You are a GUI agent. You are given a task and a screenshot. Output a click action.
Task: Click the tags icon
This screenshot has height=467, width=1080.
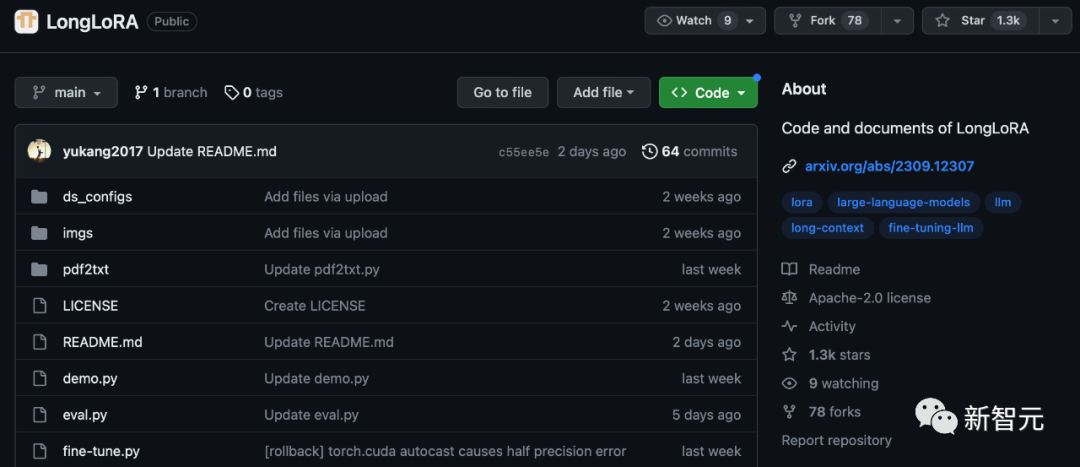coord(232,93)
